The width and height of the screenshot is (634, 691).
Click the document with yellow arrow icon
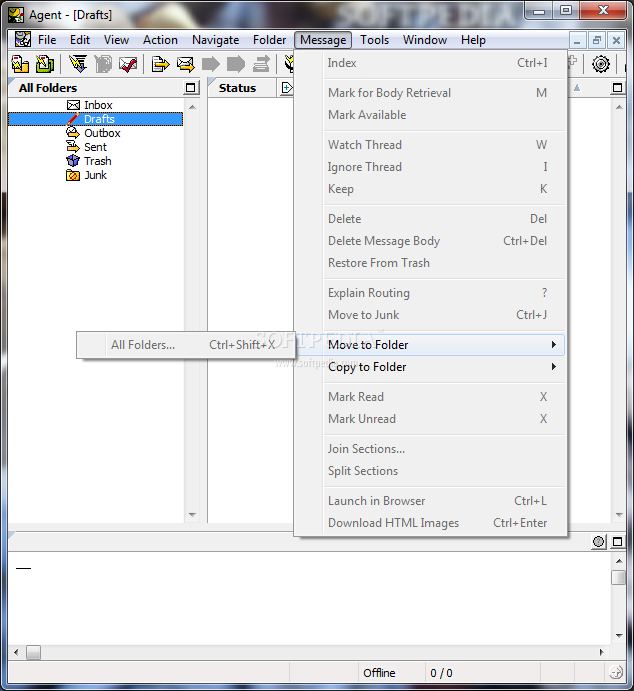coord(160,64)
